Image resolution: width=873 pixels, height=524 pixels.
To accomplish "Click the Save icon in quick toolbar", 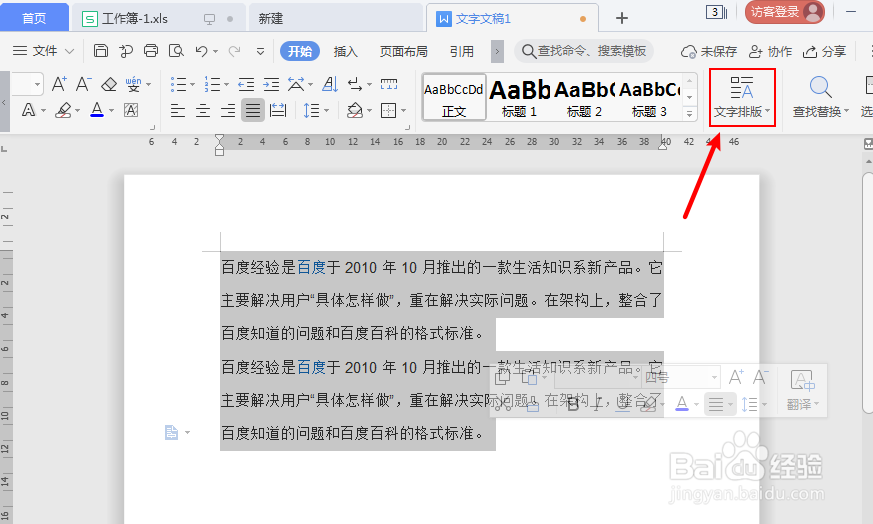I will (x=101, y=51).
